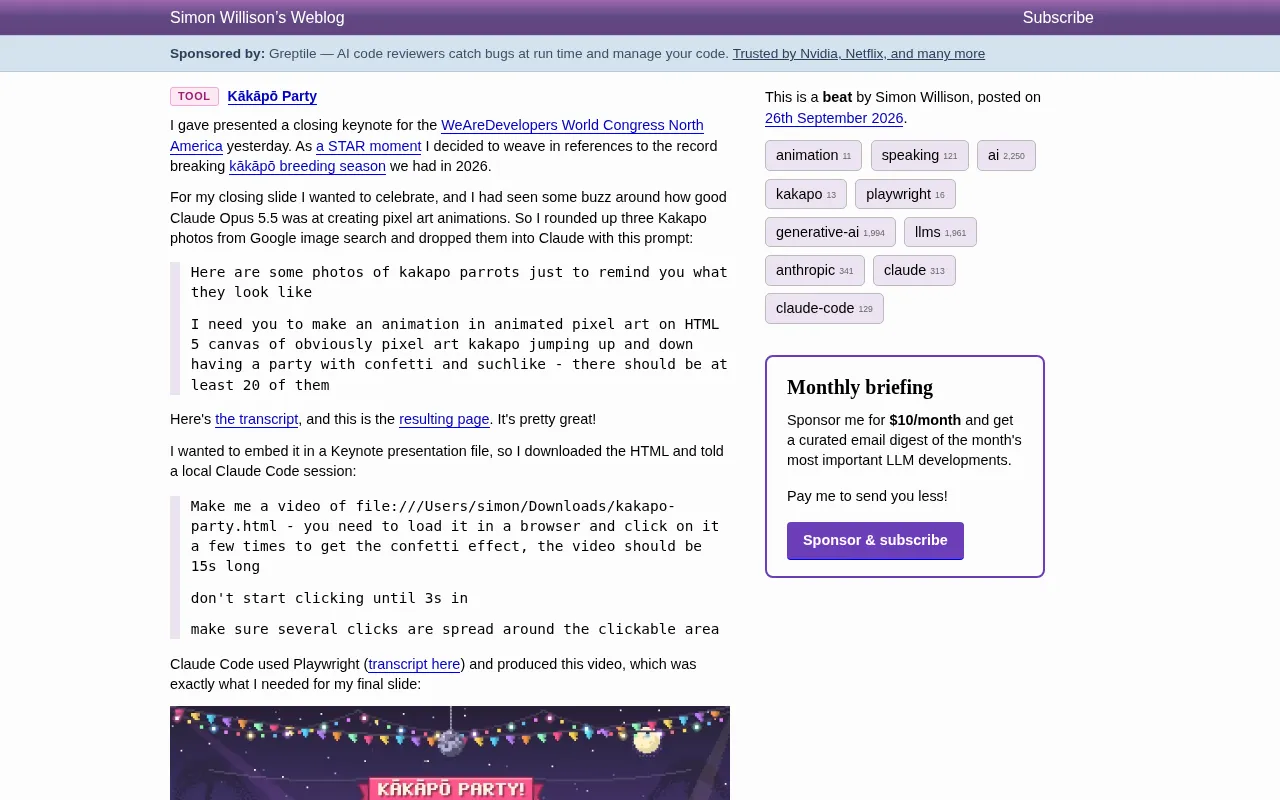Click the line 'make sure several clicks are spread'

click(455, 629)
